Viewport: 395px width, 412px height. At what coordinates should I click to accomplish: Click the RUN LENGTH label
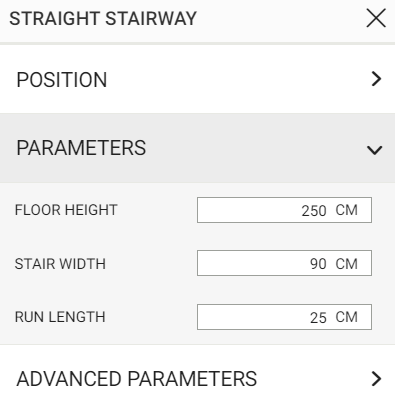[60, 317]
